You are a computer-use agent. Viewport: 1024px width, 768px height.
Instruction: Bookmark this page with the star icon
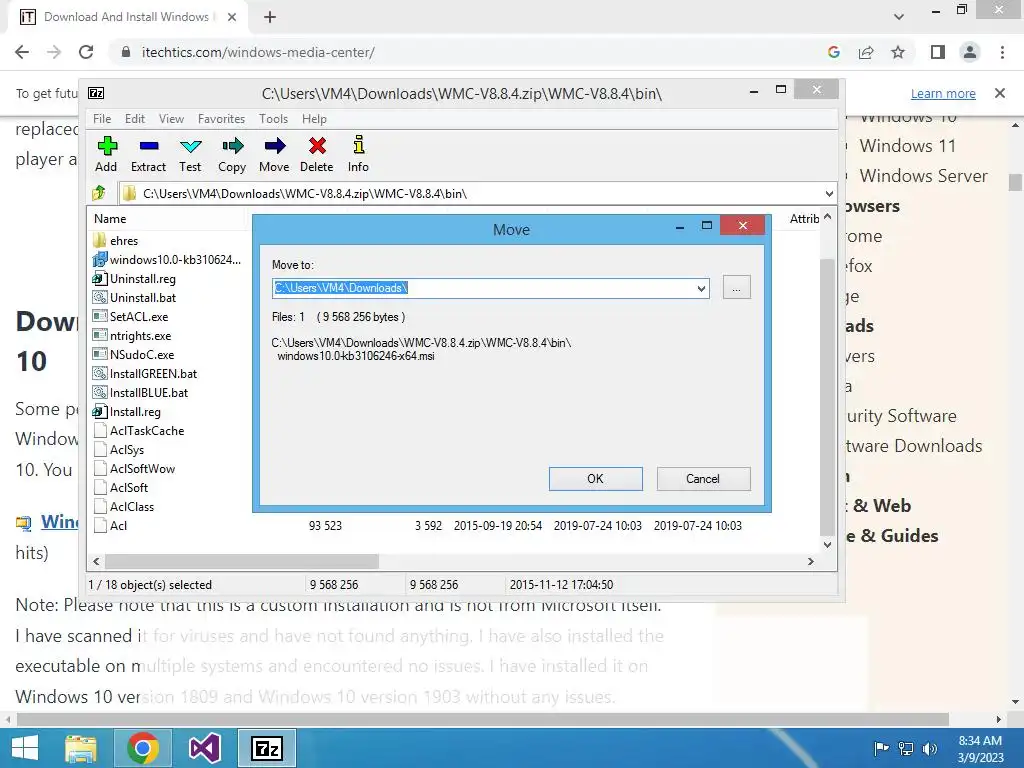click(898, 52)
